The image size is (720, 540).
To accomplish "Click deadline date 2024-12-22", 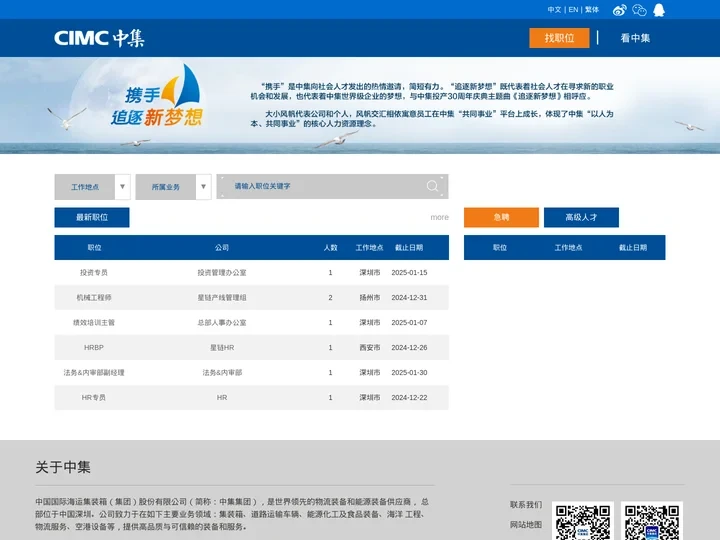I will [409, 398].
